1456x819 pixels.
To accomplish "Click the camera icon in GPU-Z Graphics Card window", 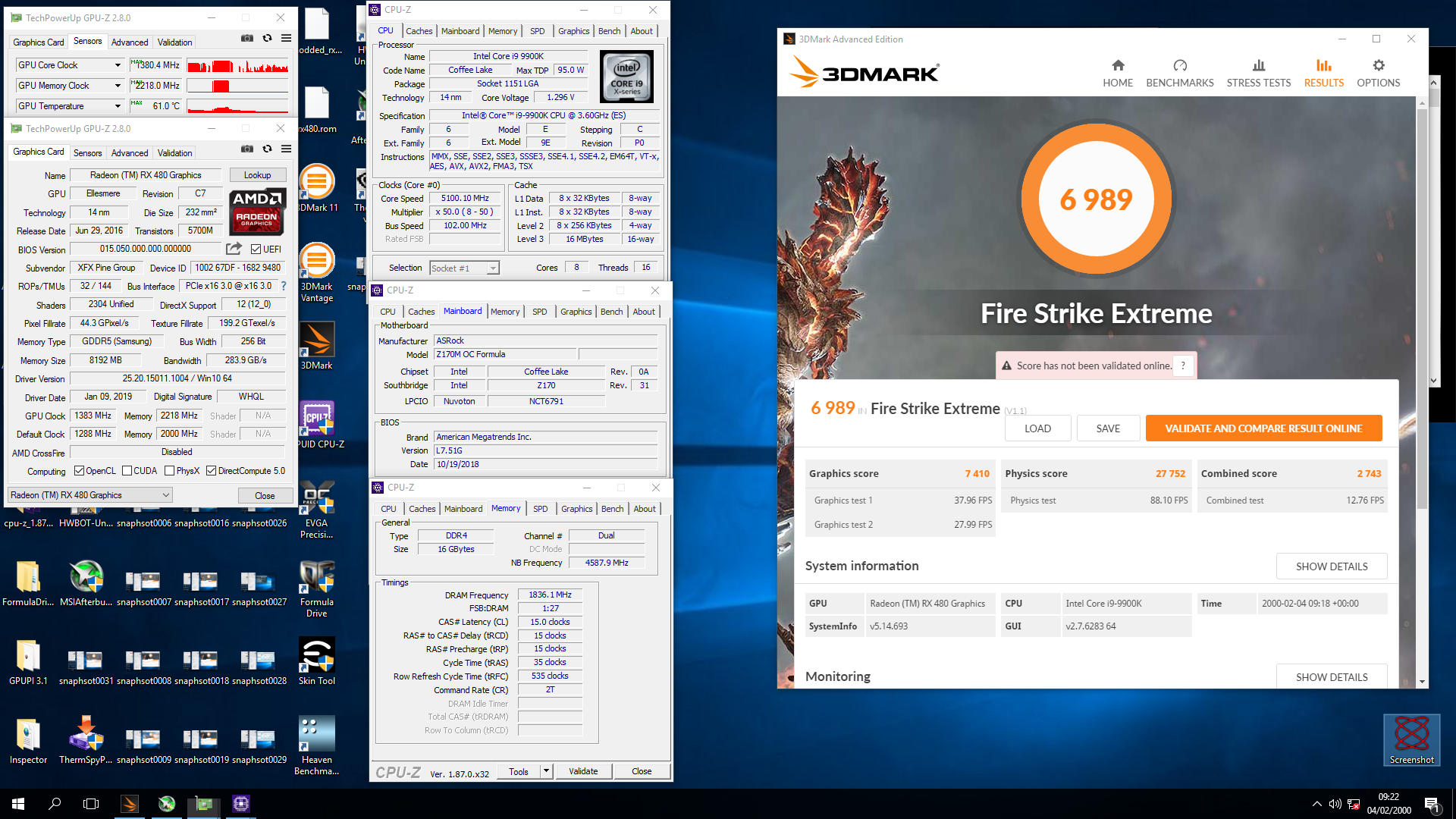I will click(247, 149).
